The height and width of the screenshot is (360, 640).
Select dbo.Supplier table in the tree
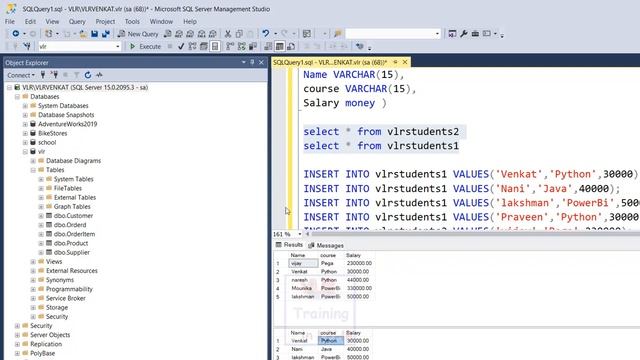pos(71,253)
